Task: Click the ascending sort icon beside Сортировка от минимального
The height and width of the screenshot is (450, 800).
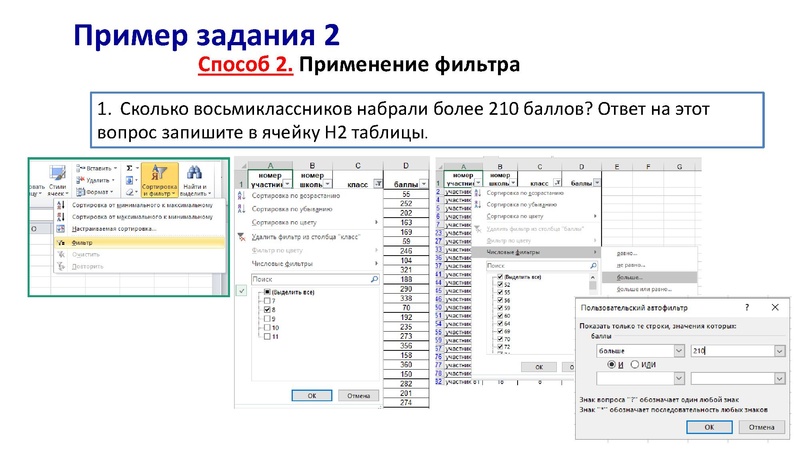Action: (61, 205)
